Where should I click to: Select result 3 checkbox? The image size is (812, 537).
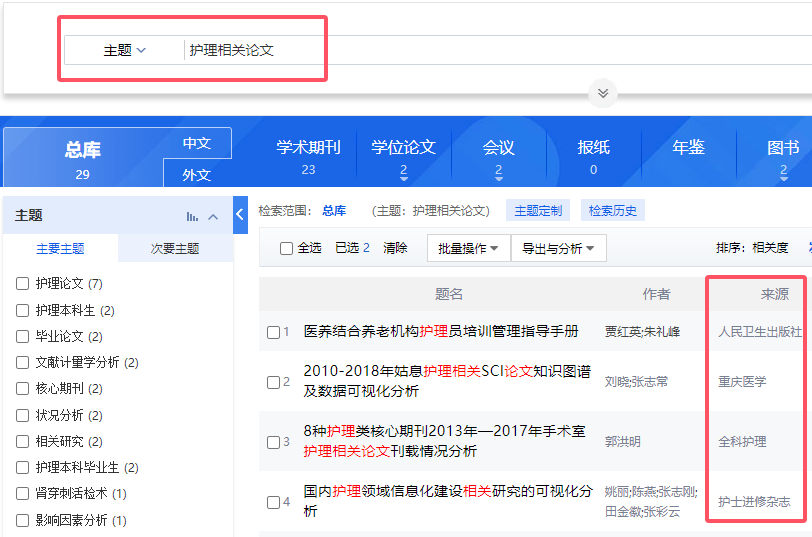point(273,442)
